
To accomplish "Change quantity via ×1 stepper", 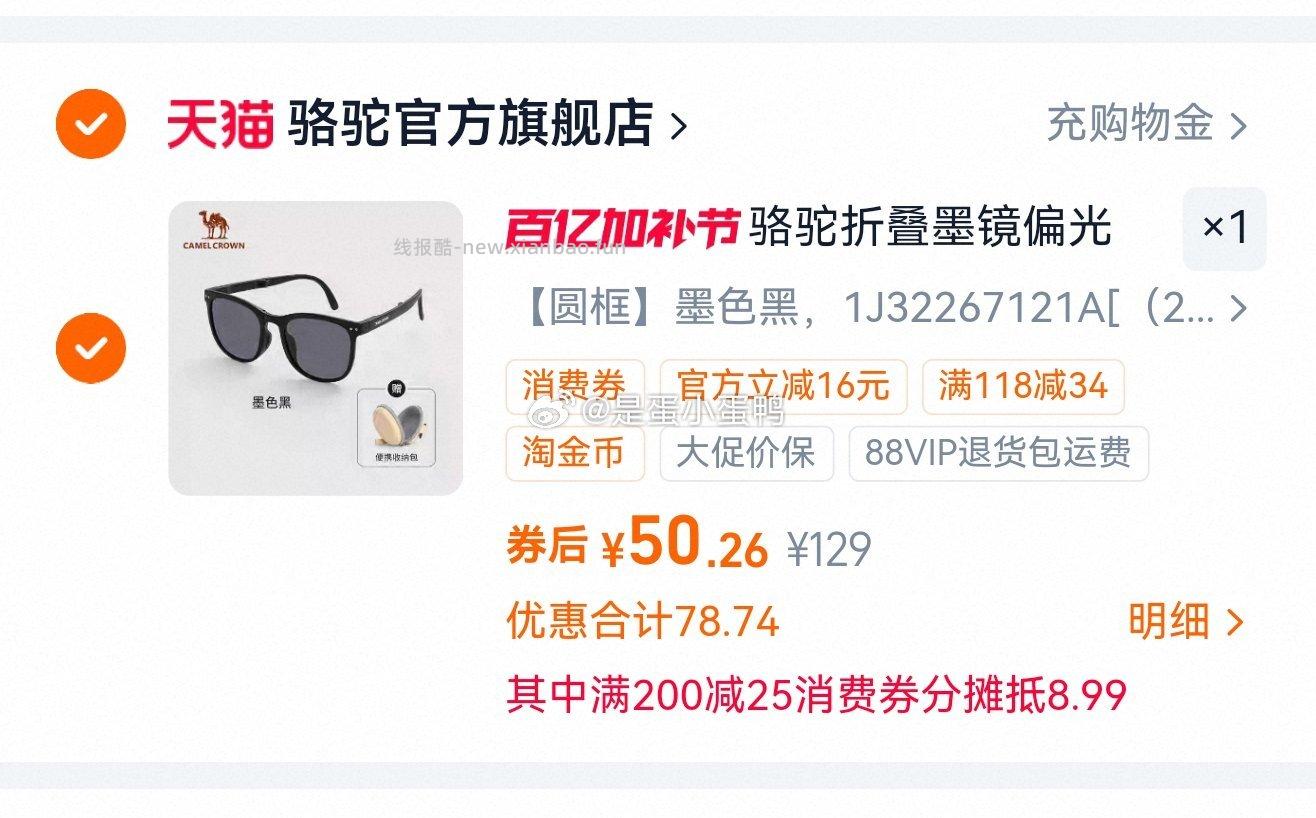I will pos(1224,228).
